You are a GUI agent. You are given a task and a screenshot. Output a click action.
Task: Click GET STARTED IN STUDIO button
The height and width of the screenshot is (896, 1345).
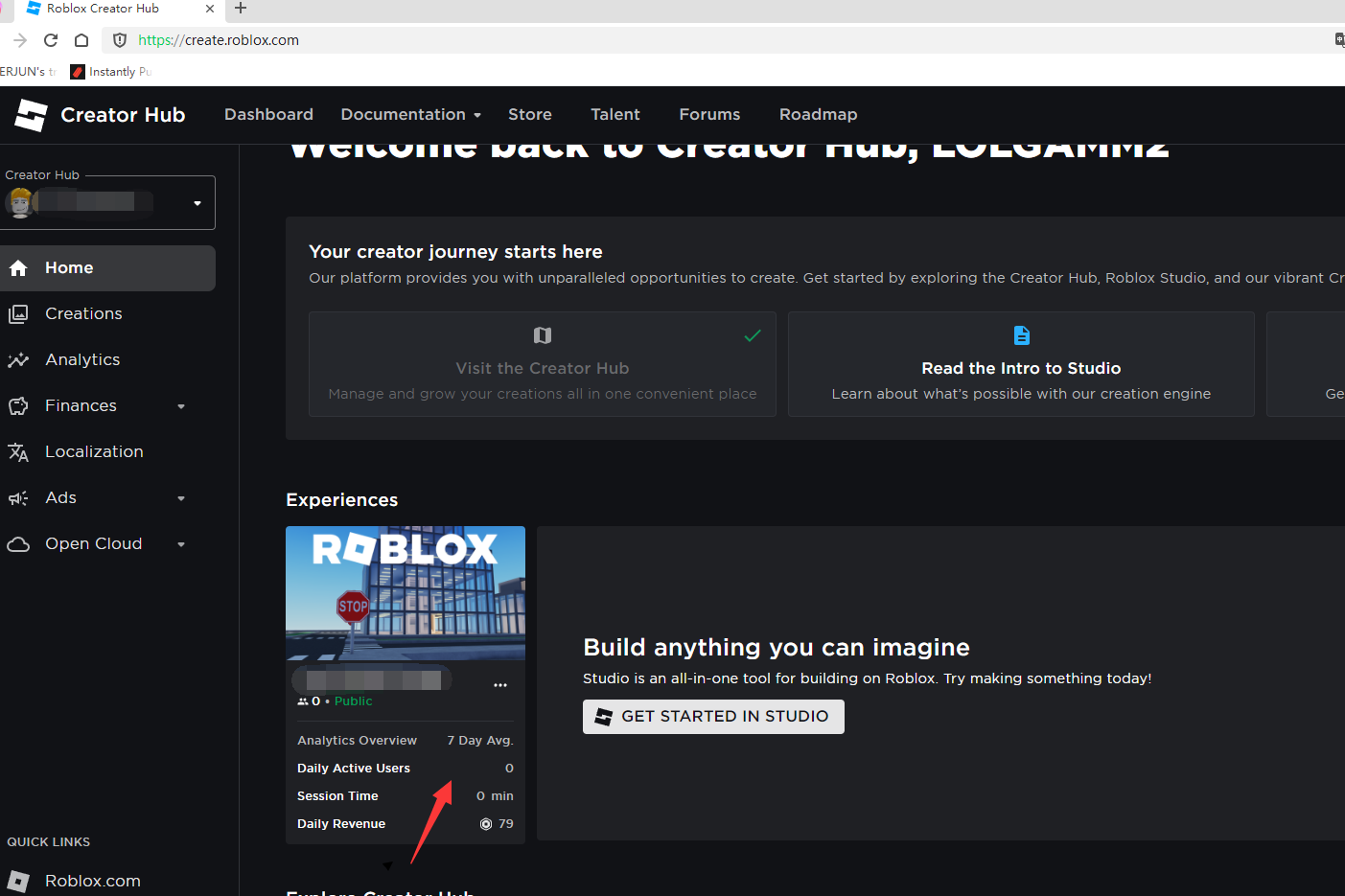(713, 717)
